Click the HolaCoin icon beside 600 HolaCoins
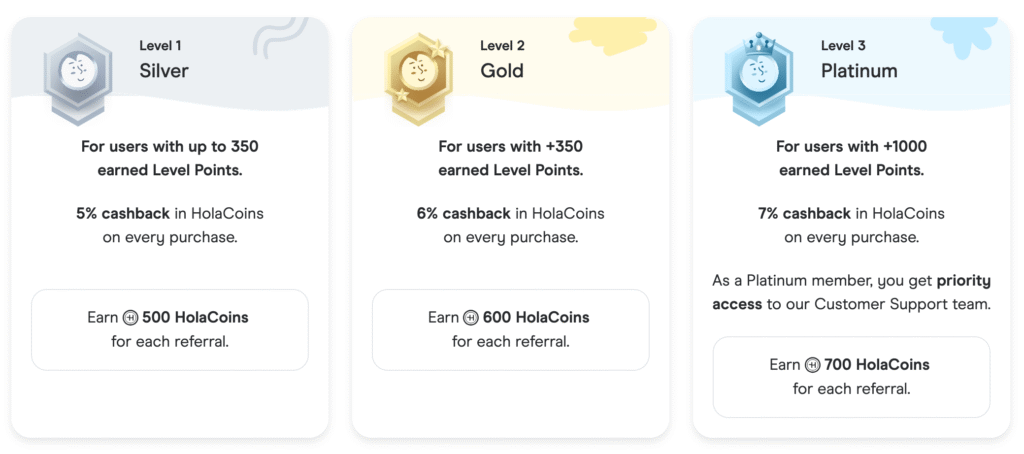Image resolution: width=1024 pixels, height=454 pixels. pos(471,318)
